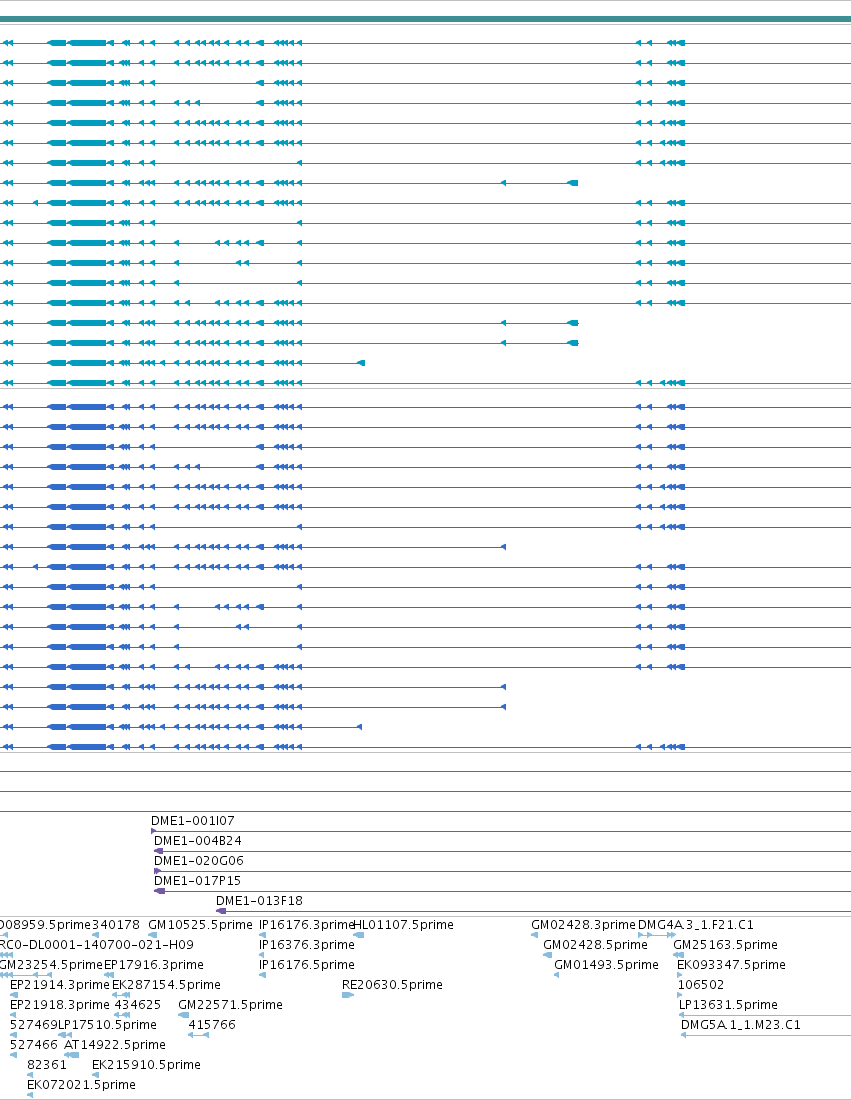Open the 106502 EST label
This screenshot has height=1100, width=851.
tap(700, 985)
